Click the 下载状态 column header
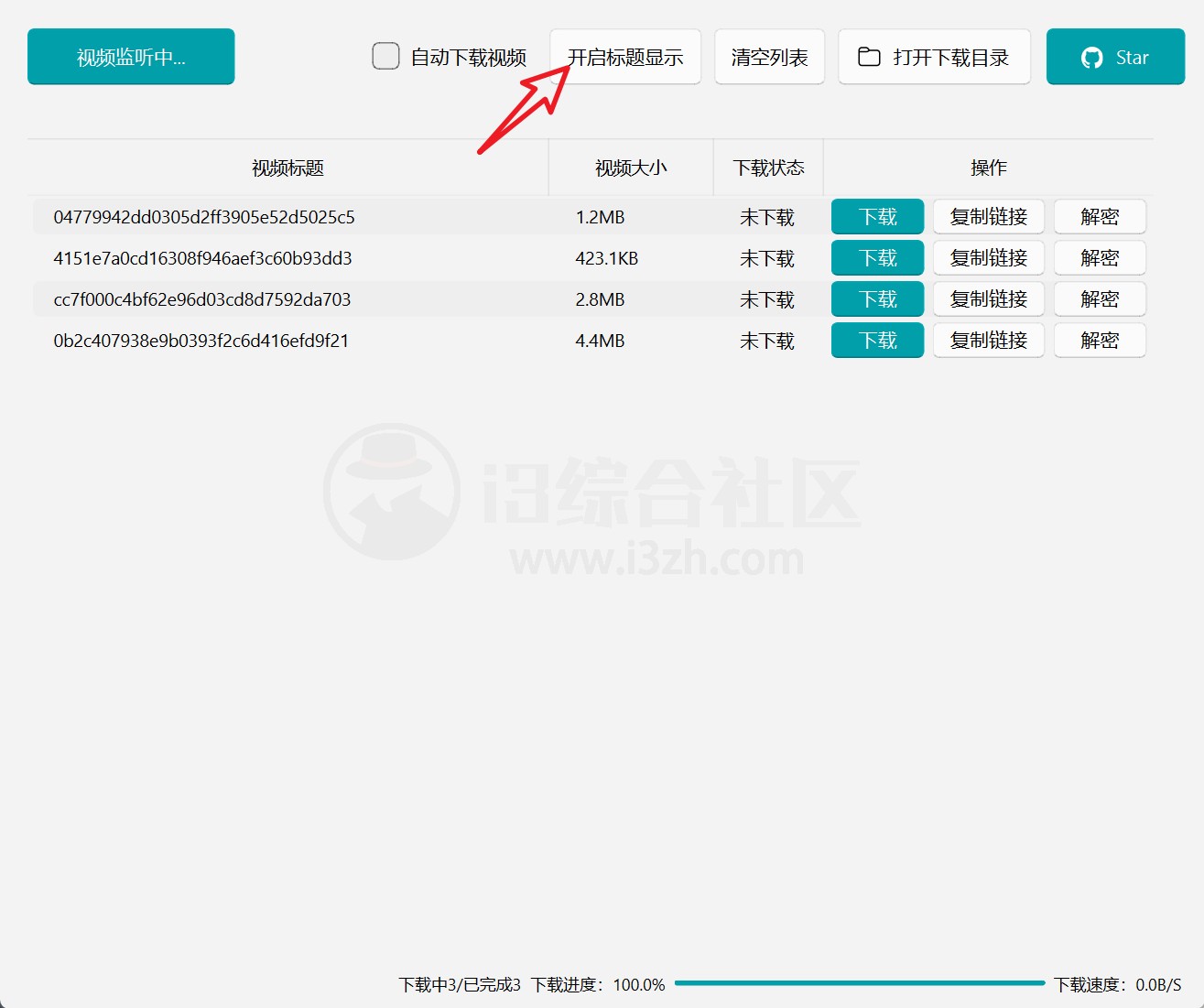1204x1008 pixels. (x=768, y=168)
